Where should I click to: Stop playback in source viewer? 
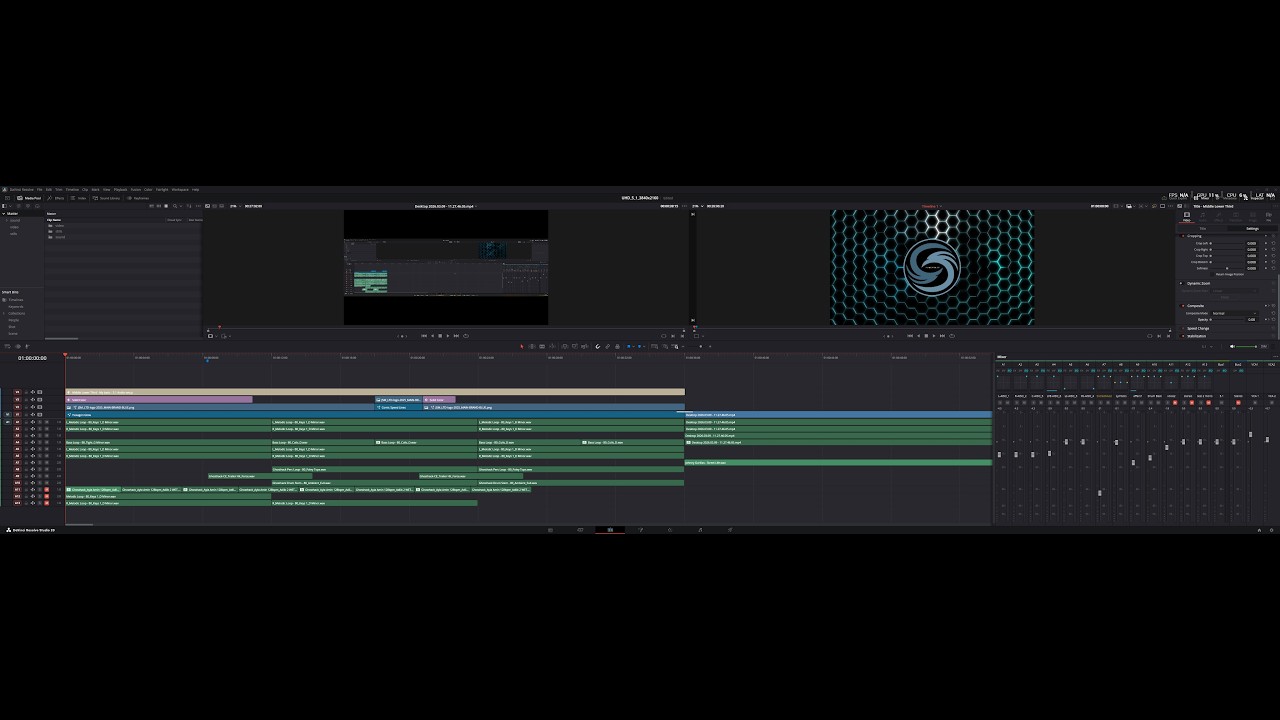click(440, 336)
